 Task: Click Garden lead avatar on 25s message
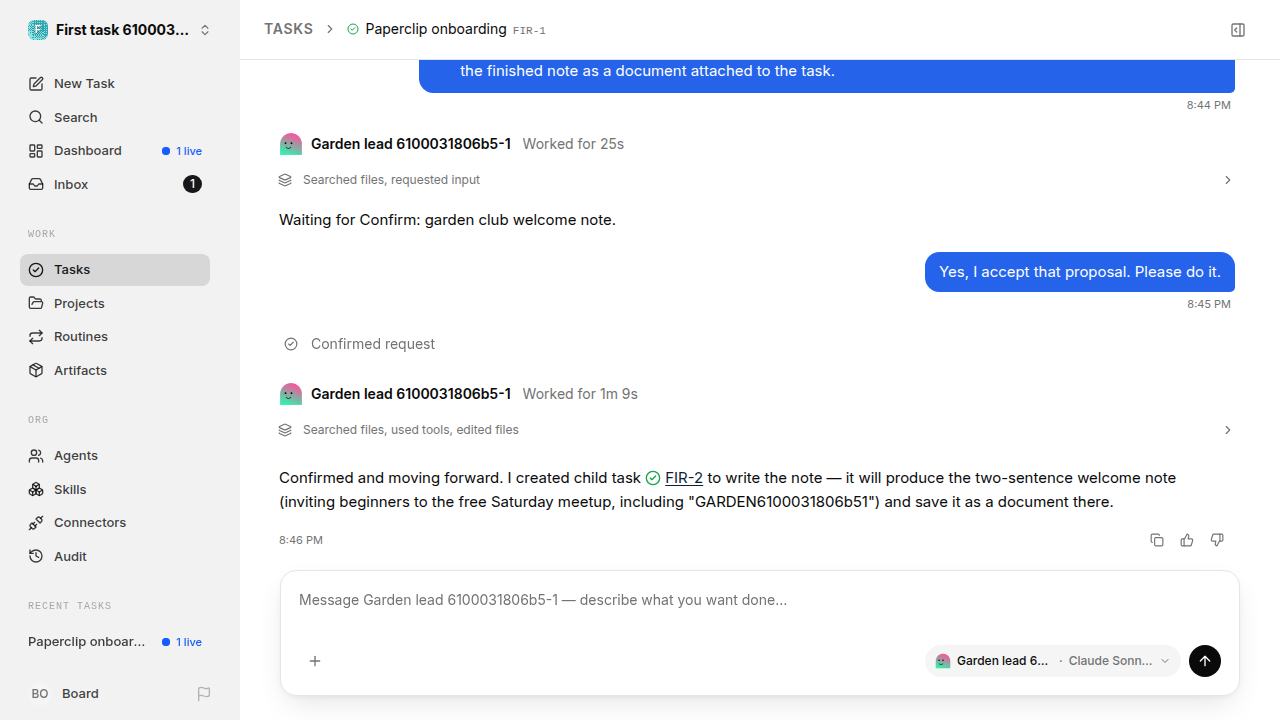291,144
